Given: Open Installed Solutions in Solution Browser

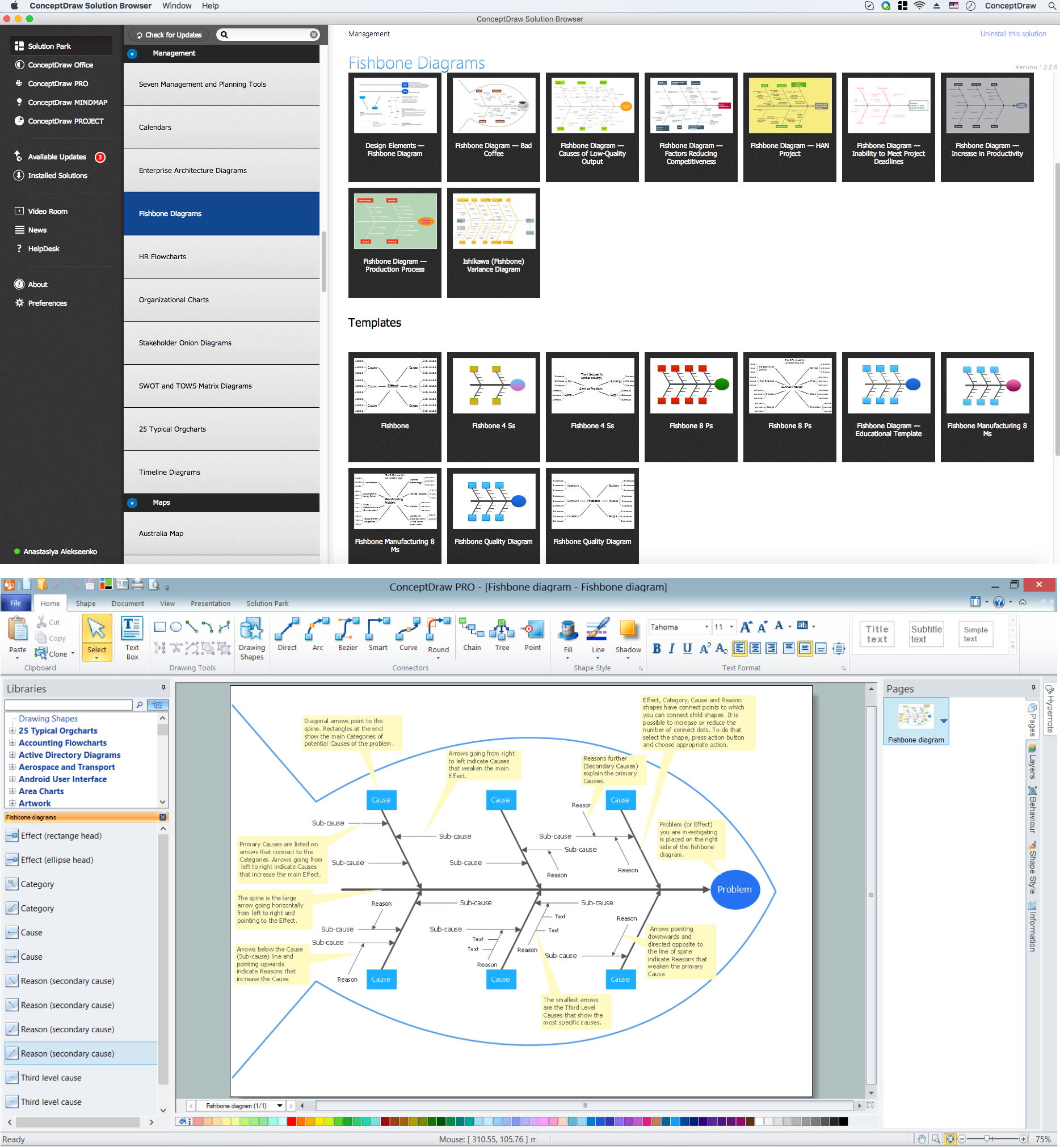Looking at the screenshot, I should [51, 175].
